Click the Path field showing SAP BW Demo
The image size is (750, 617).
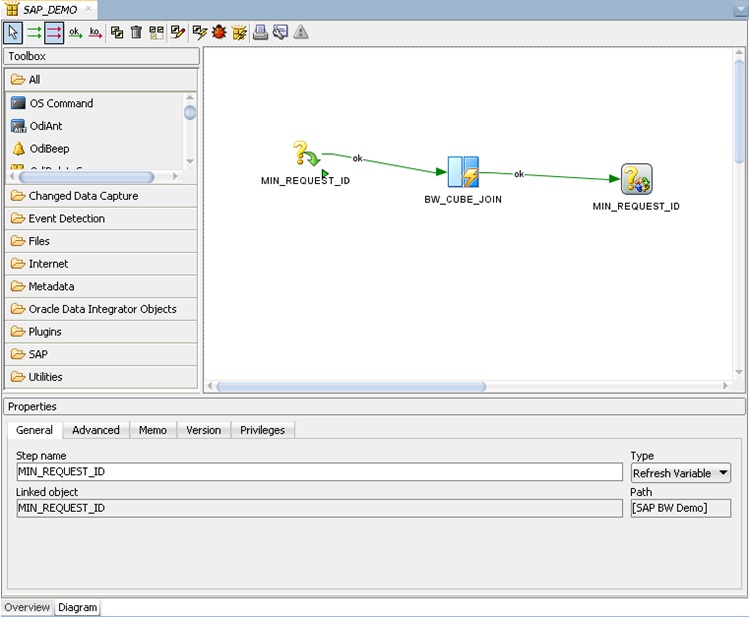pos(681,508)
